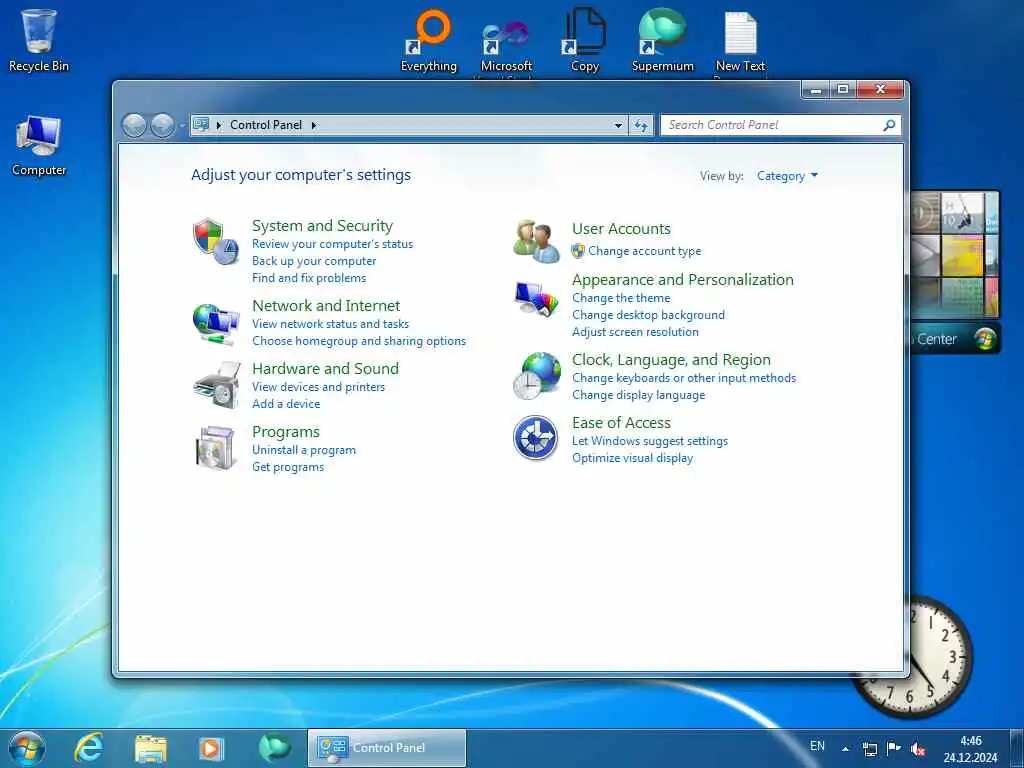Open the Copy desktop shortcut
The height and width of the screenshot is (768, 1024).
point(584,40)
